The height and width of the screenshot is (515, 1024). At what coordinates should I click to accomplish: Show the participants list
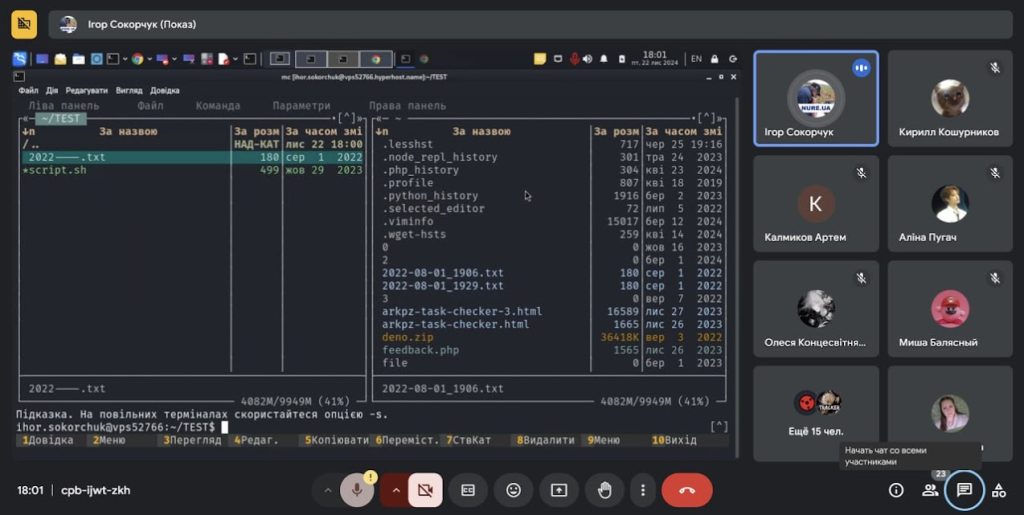point(930,490)
